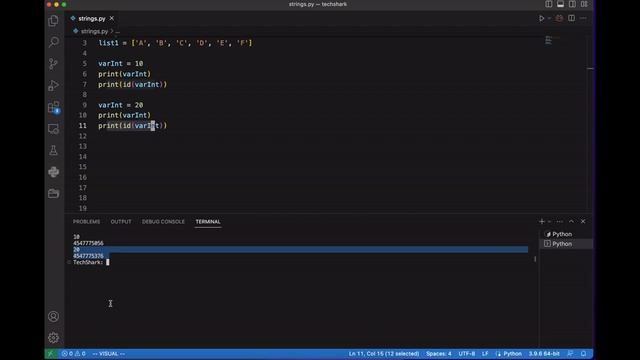Open remote window indicator in status bar
Viewport: 640px width, 360px height.
(x=51, y=354)
